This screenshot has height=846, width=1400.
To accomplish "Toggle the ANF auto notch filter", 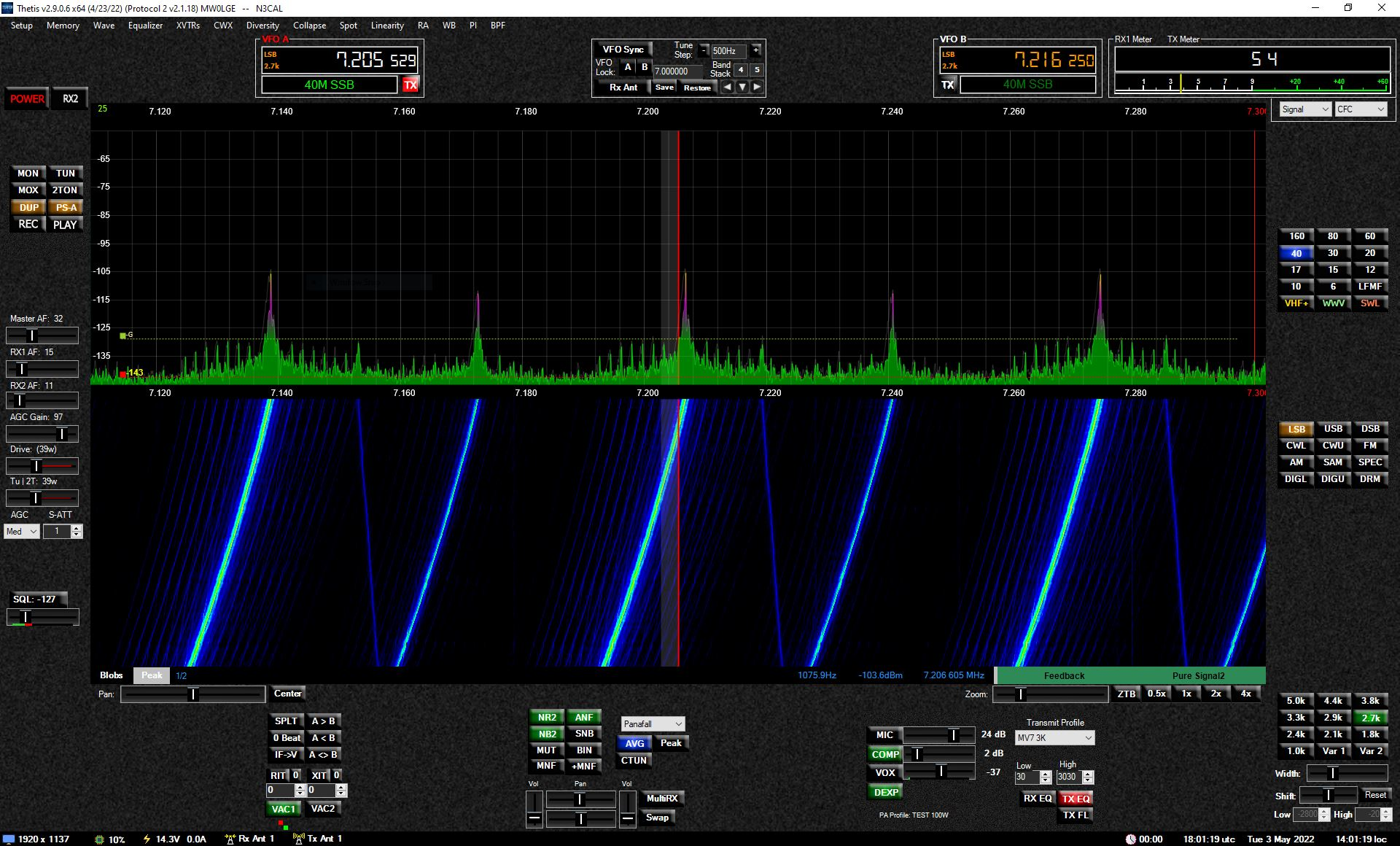I will coord(584,717).
